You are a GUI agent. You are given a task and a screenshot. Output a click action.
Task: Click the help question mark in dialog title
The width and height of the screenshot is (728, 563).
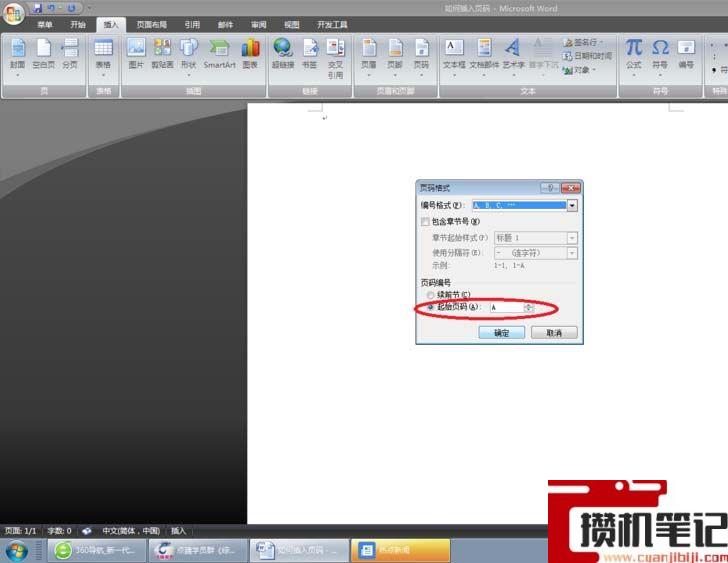pos(550,188)
